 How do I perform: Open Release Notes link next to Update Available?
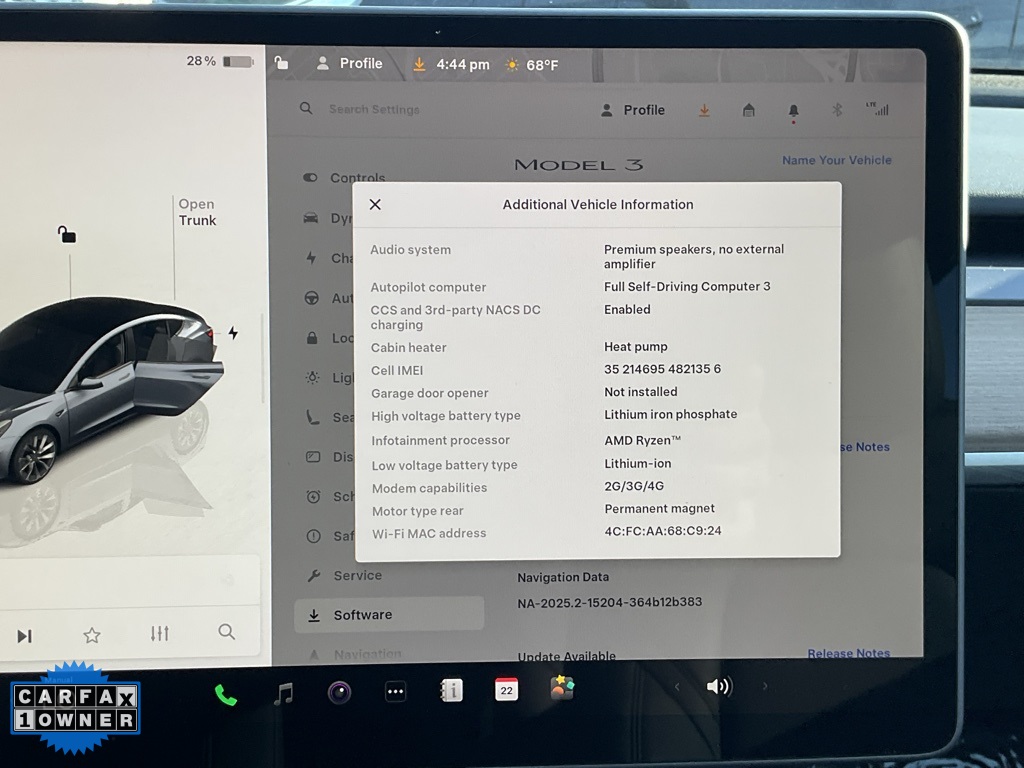848,653
